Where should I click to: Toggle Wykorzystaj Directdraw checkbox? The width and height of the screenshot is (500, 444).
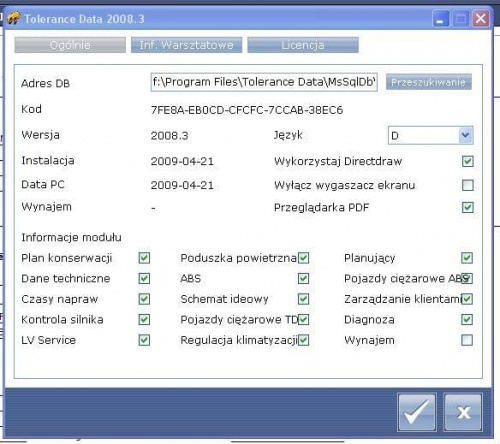click(468, 161)
